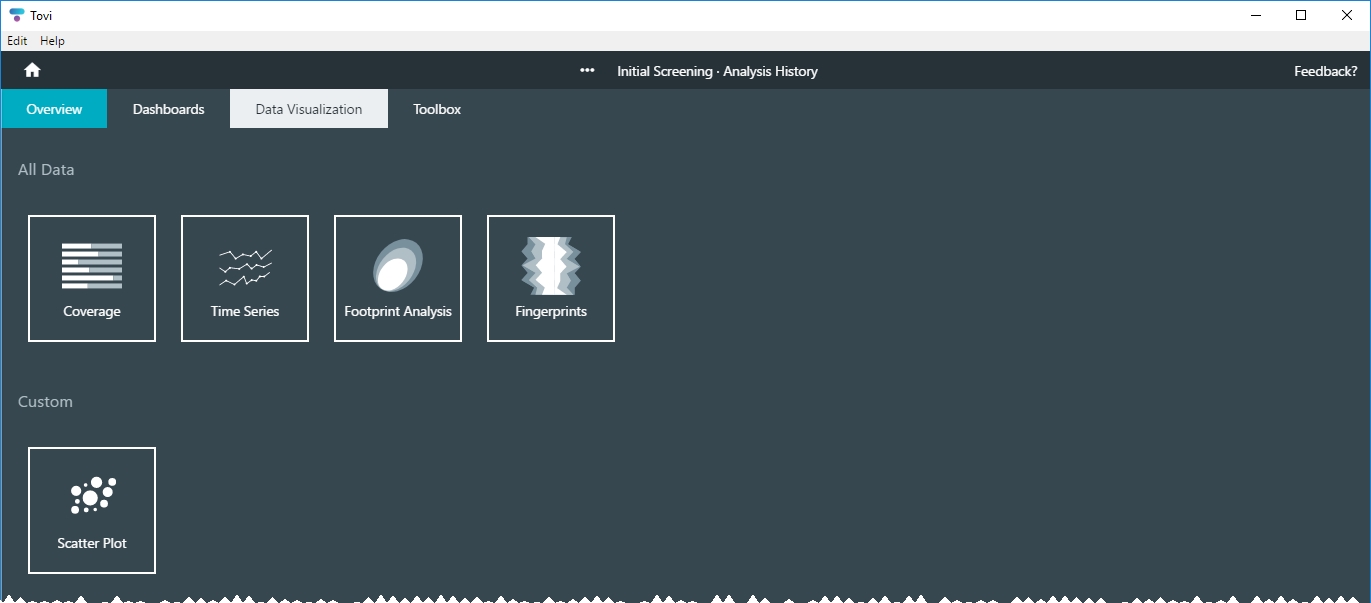Maximize the Tovi window
1371x603 pixels.
(x=1301, y=15)
